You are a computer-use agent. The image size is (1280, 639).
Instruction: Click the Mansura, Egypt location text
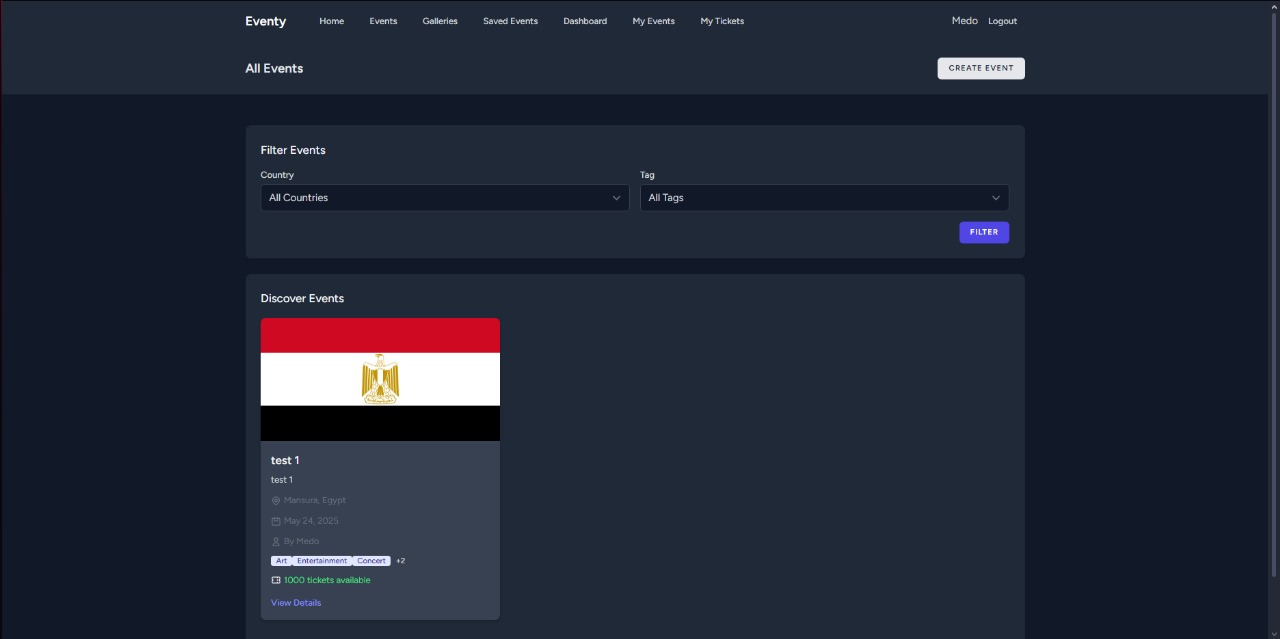coord(315,501)
